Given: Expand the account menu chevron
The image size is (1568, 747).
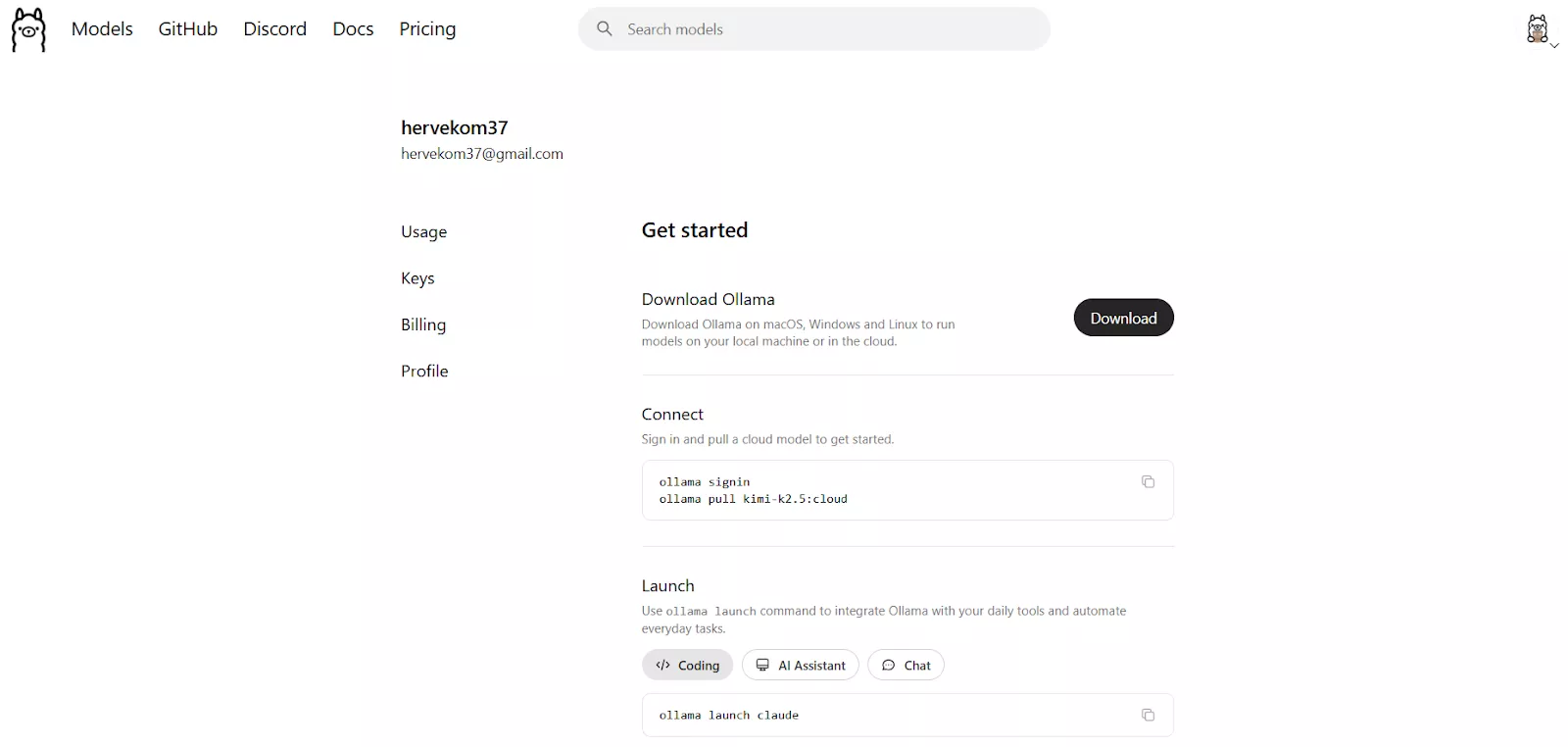Looking at the screenshot, I should click(x=1554, y=45).
